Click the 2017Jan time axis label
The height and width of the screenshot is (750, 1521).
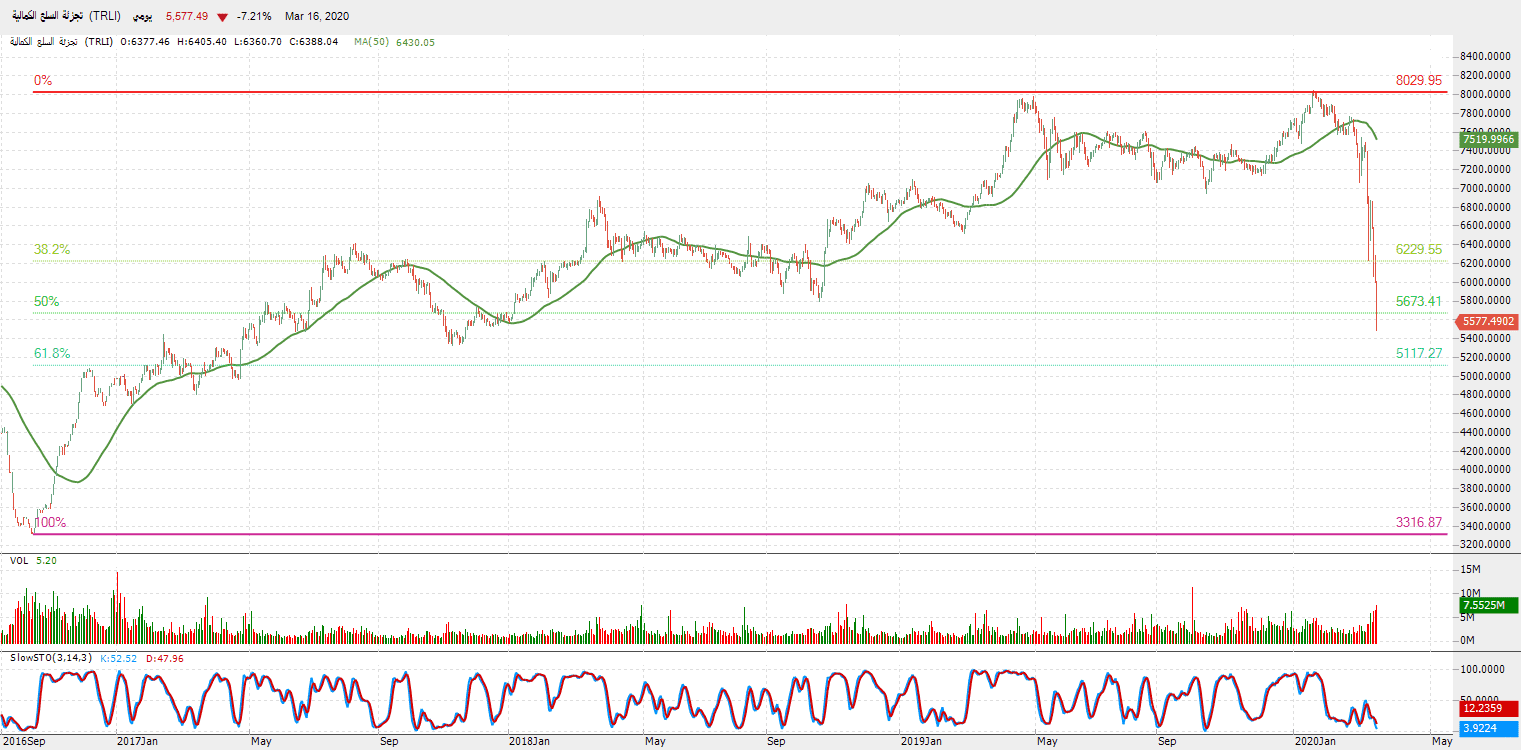point(136,741)
